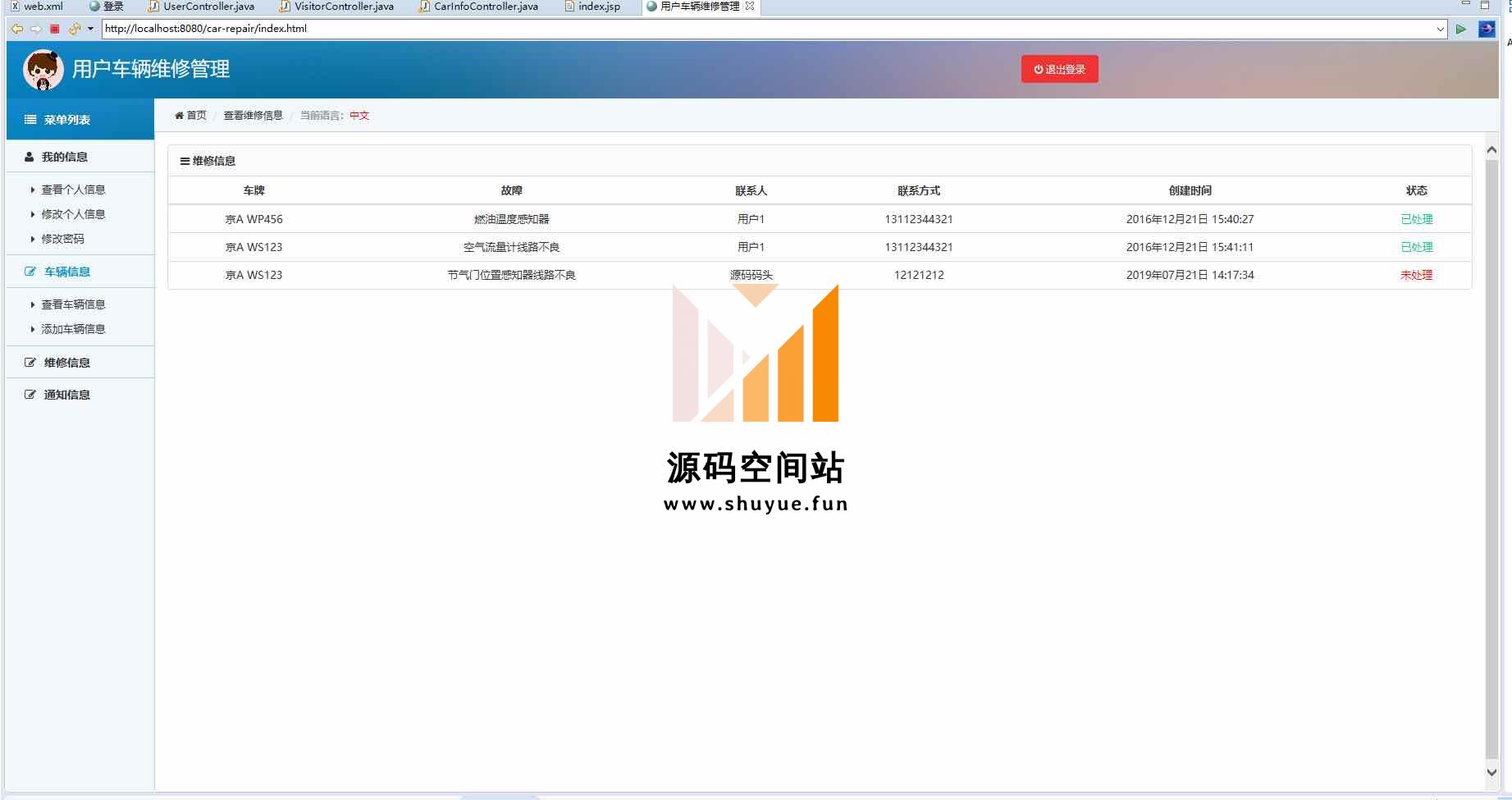Open the UserController.java tab
The height and width of the screenshot is (800, 1512).
click(202, 7)
